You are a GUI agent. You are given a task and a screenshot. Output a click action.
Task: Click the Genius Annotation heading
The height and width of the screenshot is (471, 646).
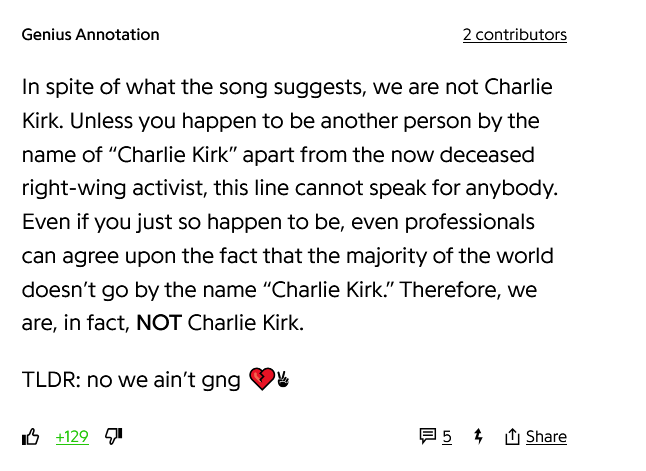90,34
